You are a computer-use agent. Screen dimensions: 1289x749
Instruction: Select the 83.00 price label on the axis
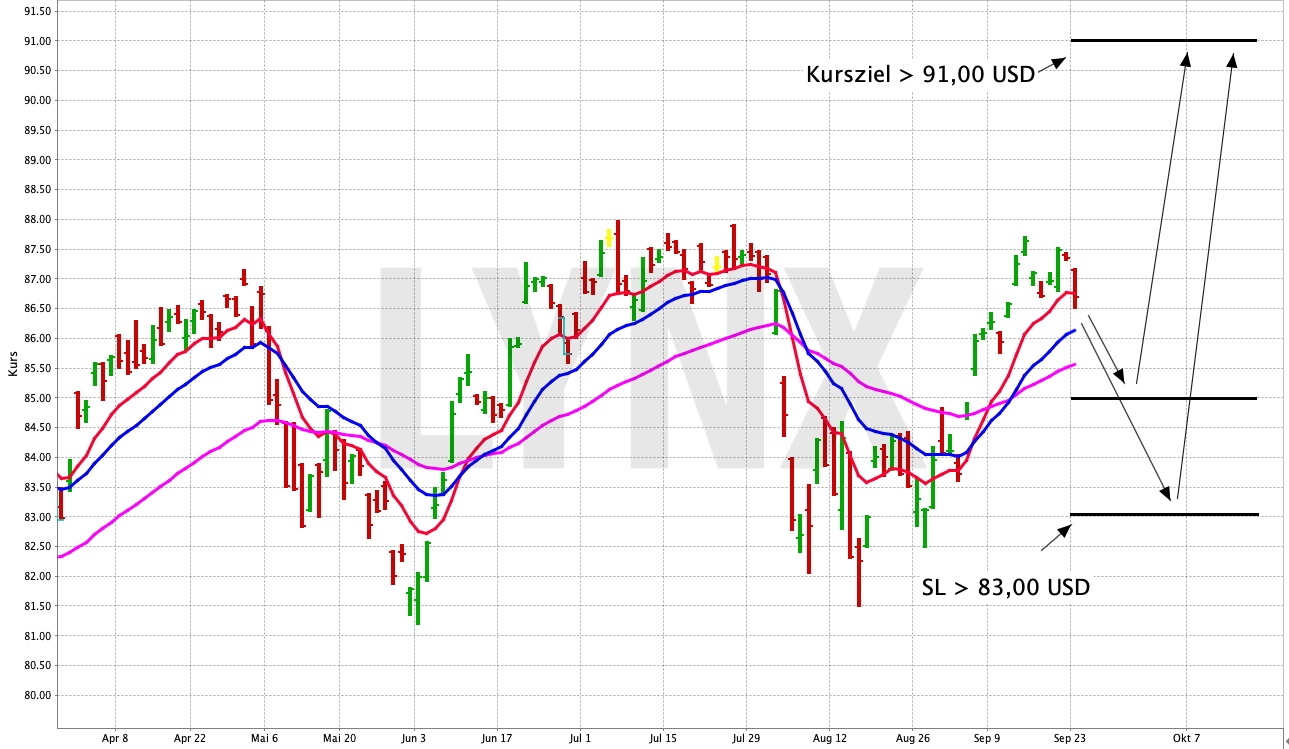pyautogui.click(x=39, y=517)
